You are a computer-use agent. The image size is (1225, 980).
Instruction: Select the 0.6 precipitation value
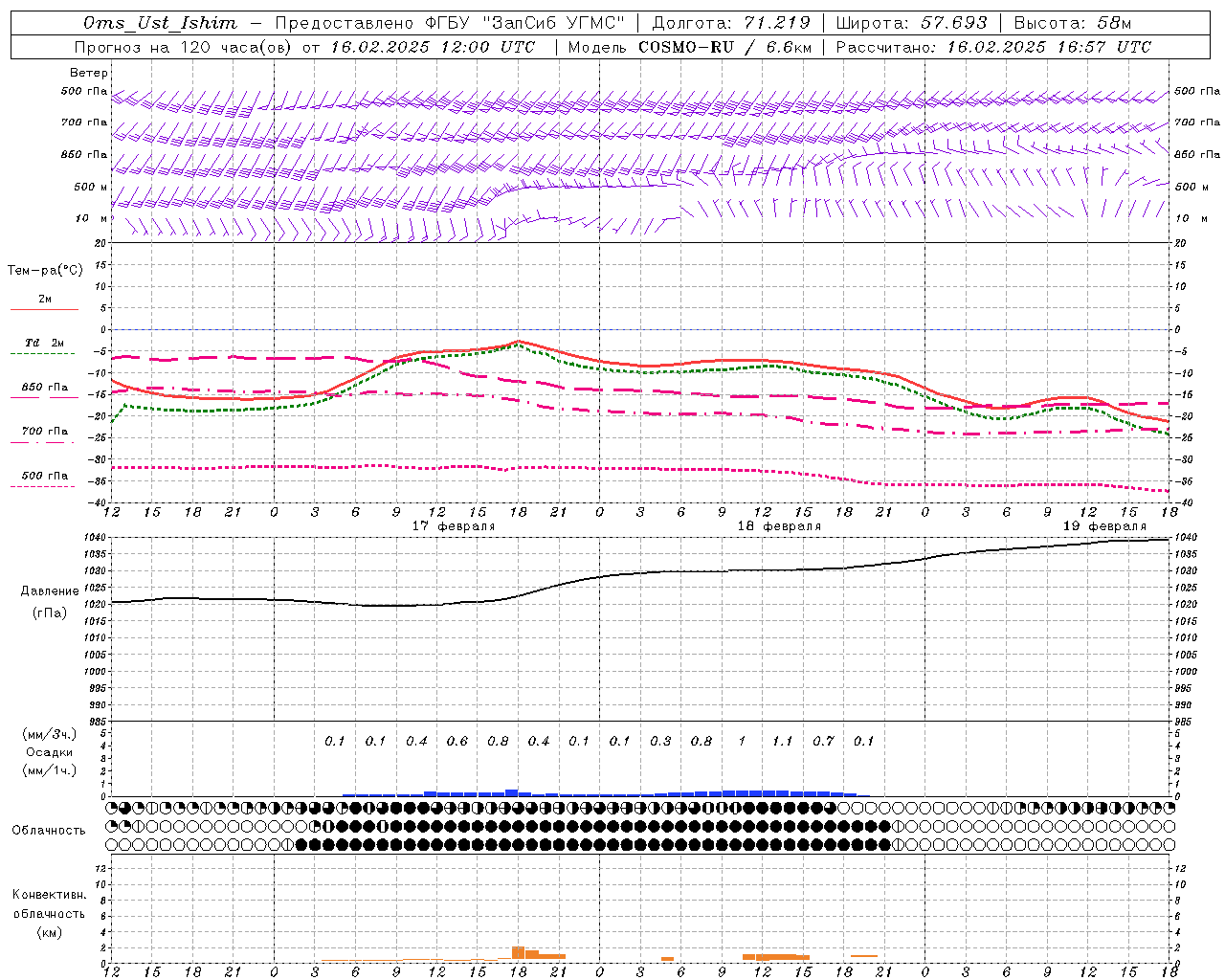(x=457, y=741)
